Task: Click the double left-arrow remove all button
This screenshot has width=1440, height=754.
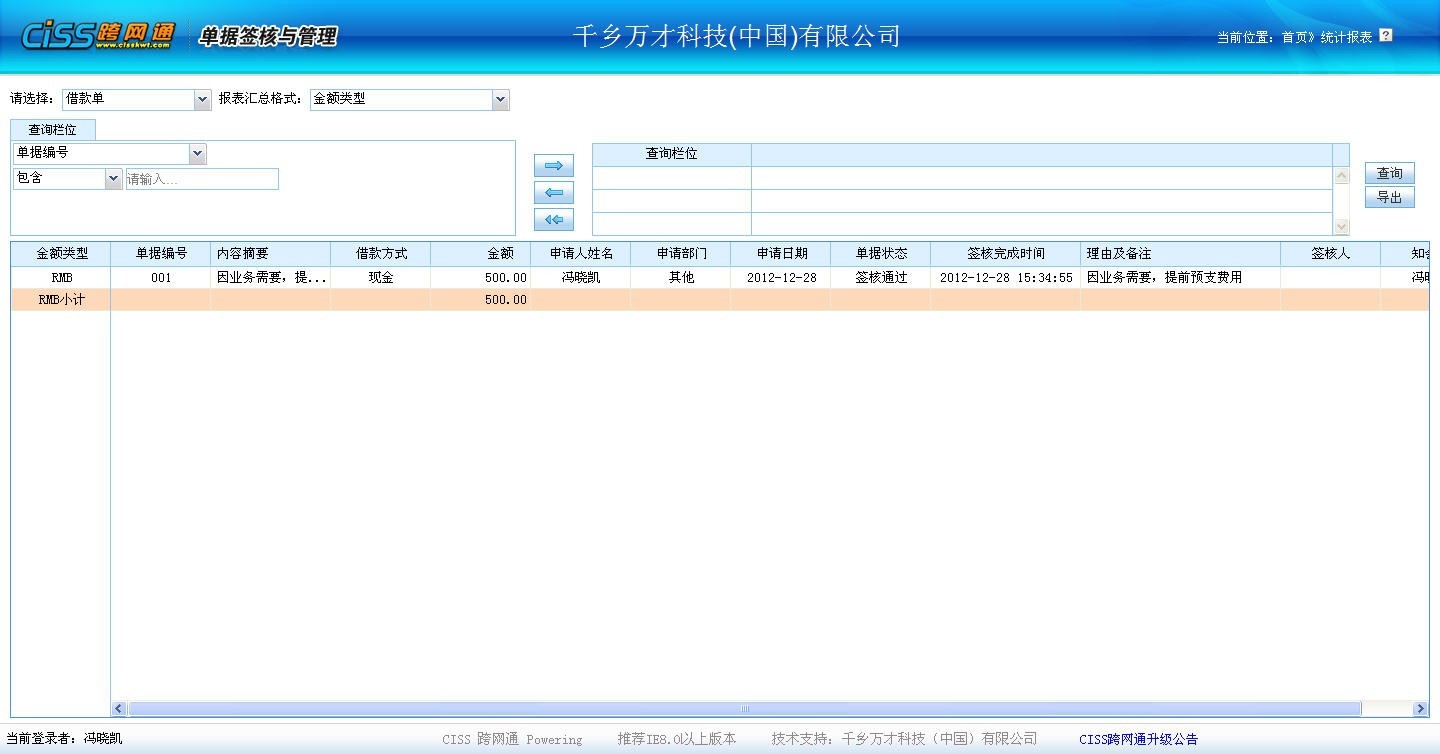Action: pos(553,220)
